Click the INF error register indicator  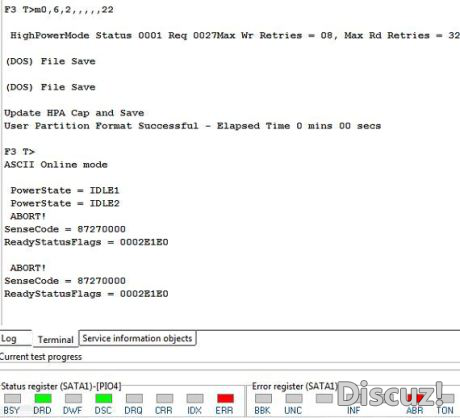354,398
